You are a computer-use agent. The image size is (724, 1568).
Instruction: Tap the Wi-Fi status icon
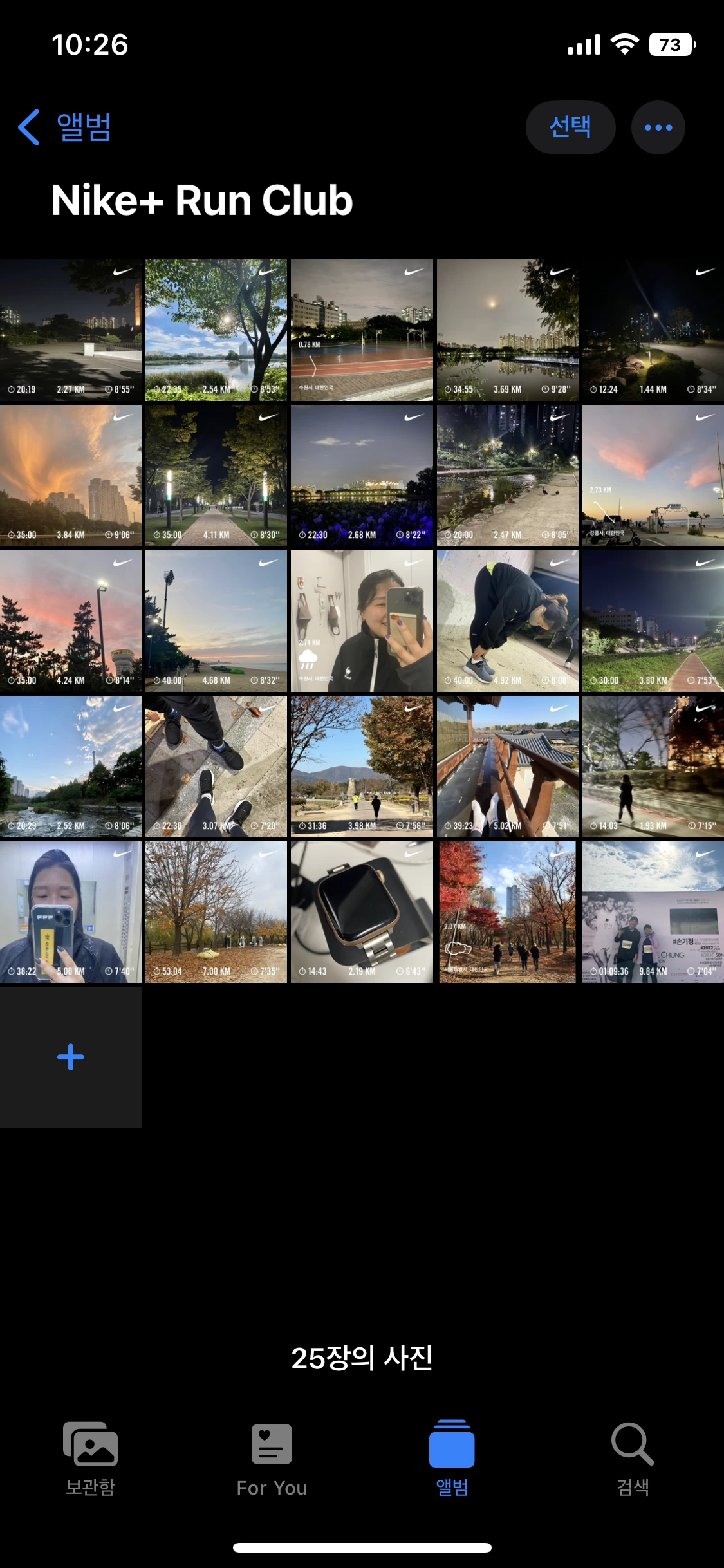[624, 44]
